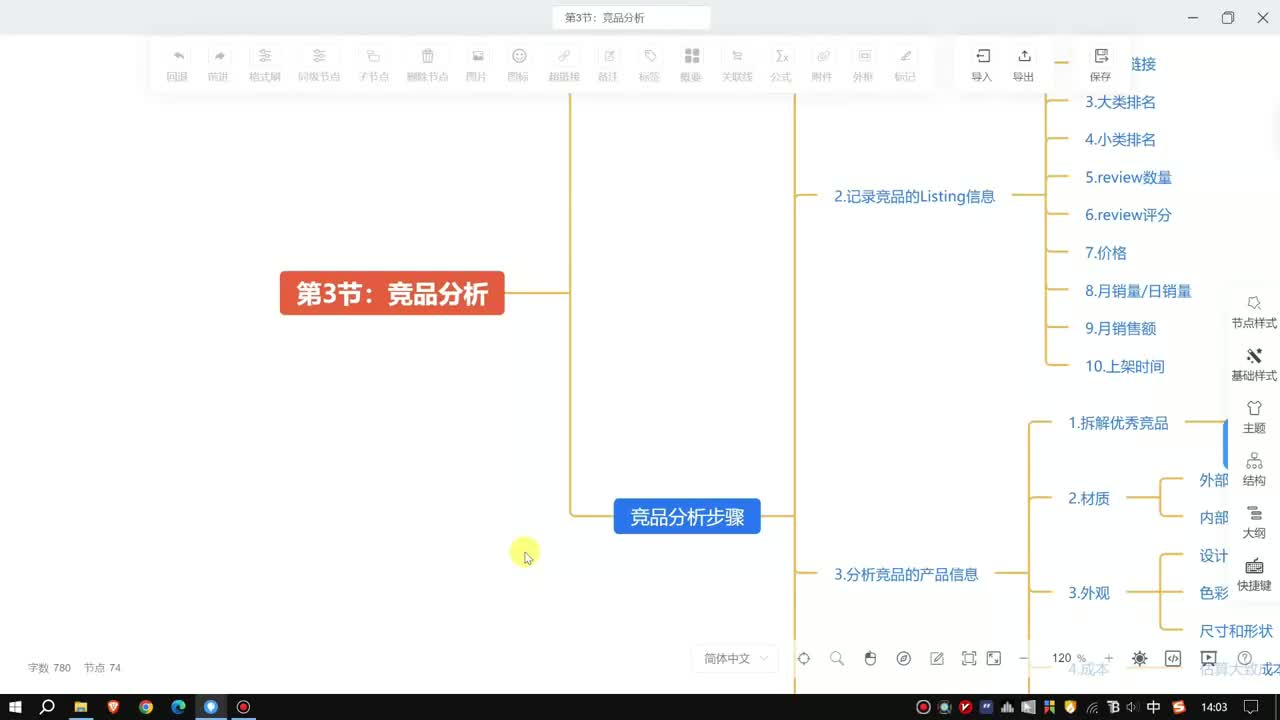The image size is (1280, 720).
Task: Click the fullscreen expand icon
Action: (x=994, y=658)
